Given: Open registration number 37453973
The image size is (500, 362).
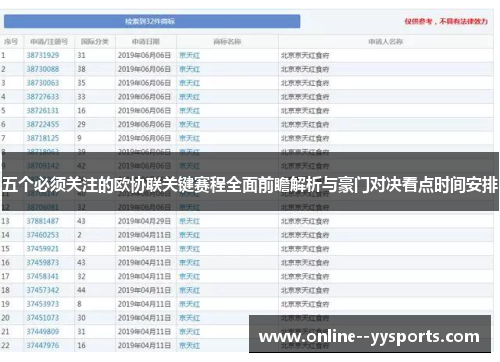Looking at the screenshot, I should click(43, 304).
